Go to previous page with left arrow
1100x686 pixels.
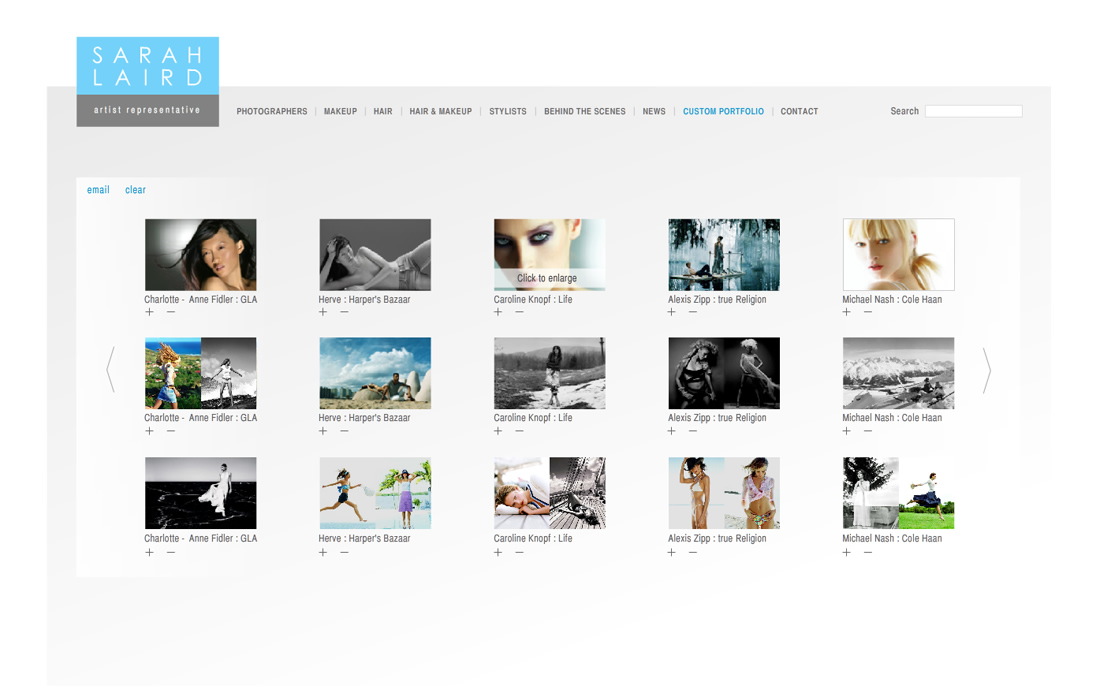pos(111,371)
